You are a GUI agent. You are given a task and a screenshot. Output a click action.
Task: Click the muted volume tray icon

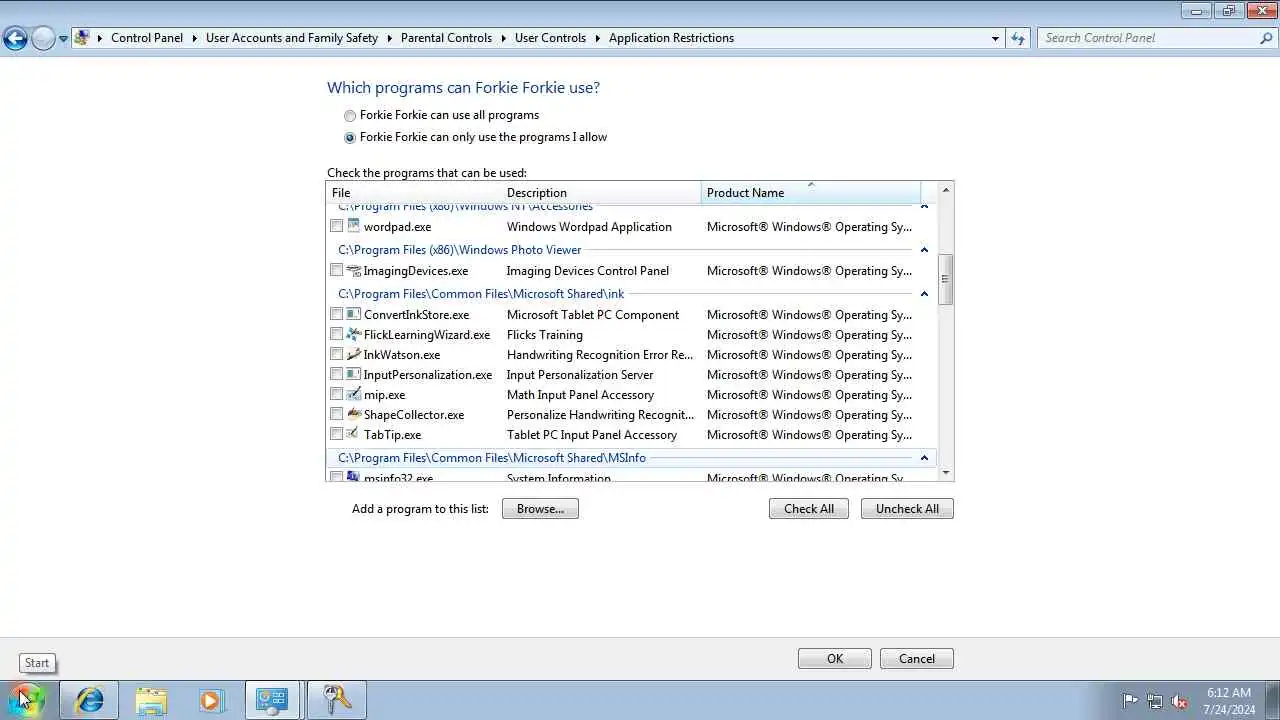[1180, 701]
